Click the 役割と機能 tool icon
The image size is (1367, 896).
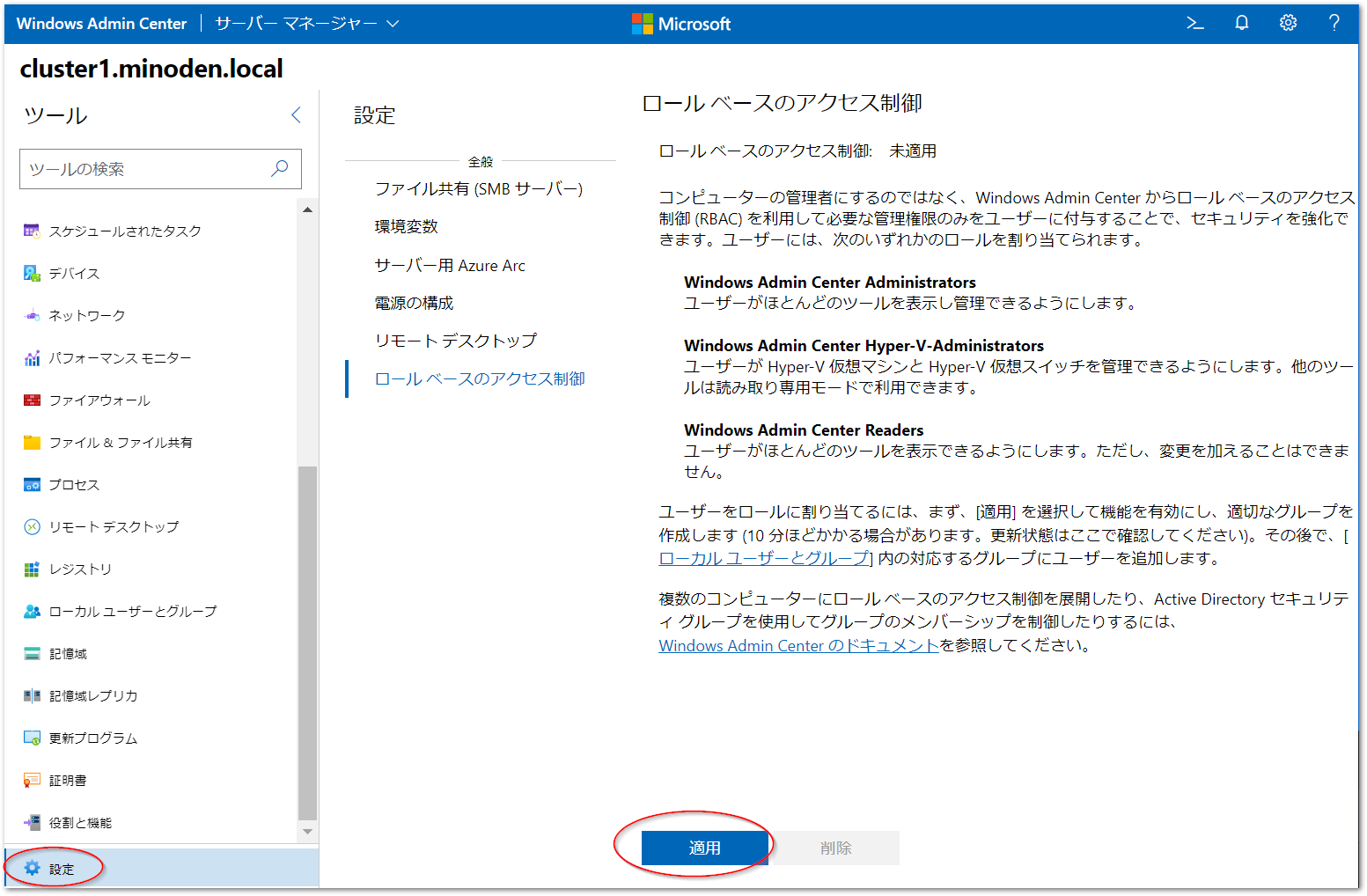click(32, 822)
